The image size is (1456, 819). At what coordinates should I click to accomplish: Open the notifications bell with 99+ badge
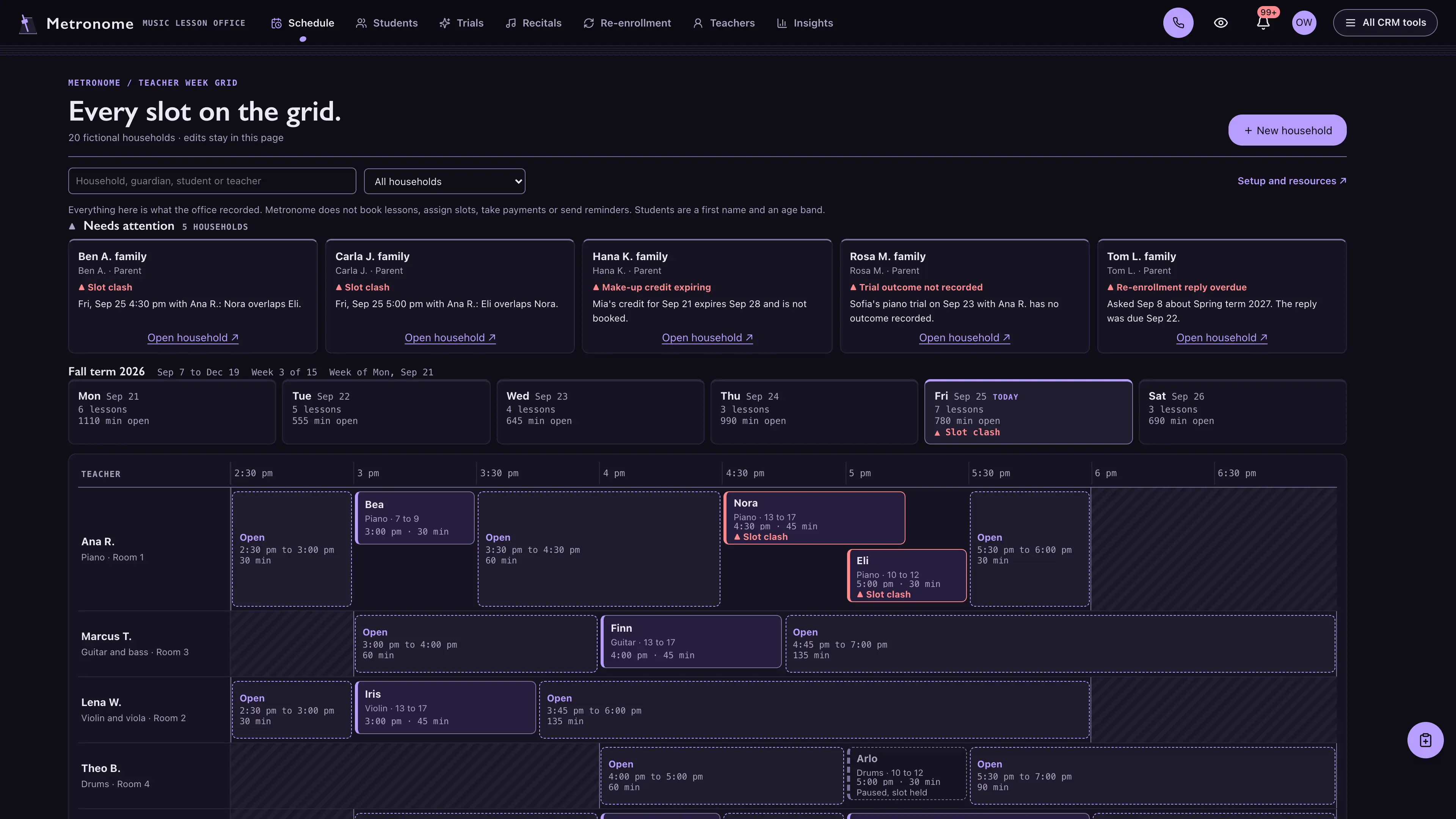pos(1264,23)
